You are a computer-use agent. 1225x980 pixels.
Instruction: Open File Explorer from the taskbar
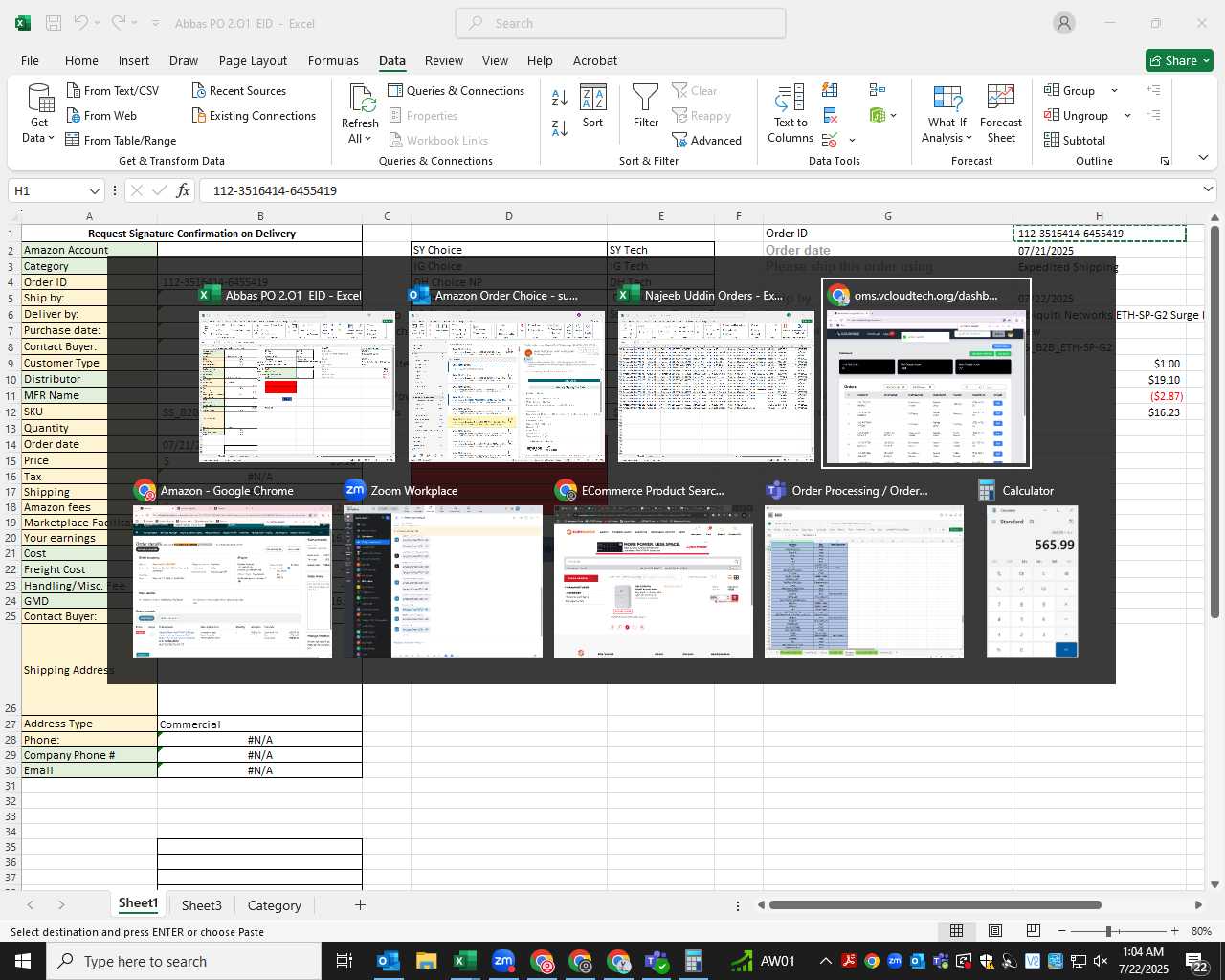(x=426, y=961)
